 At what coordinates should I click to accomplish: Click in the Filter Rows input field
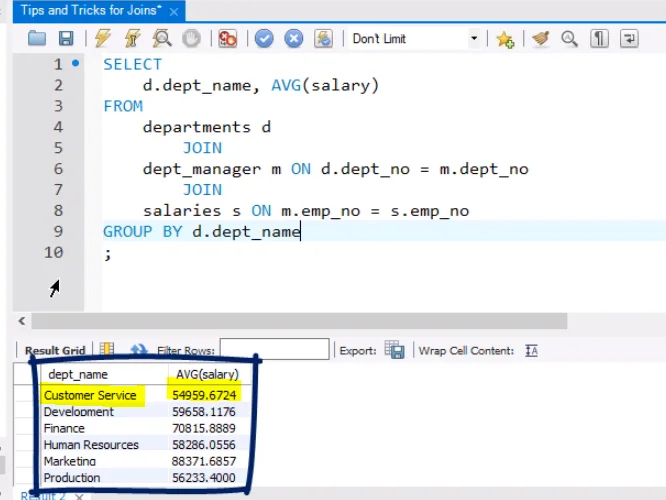(x=274, y=350)
